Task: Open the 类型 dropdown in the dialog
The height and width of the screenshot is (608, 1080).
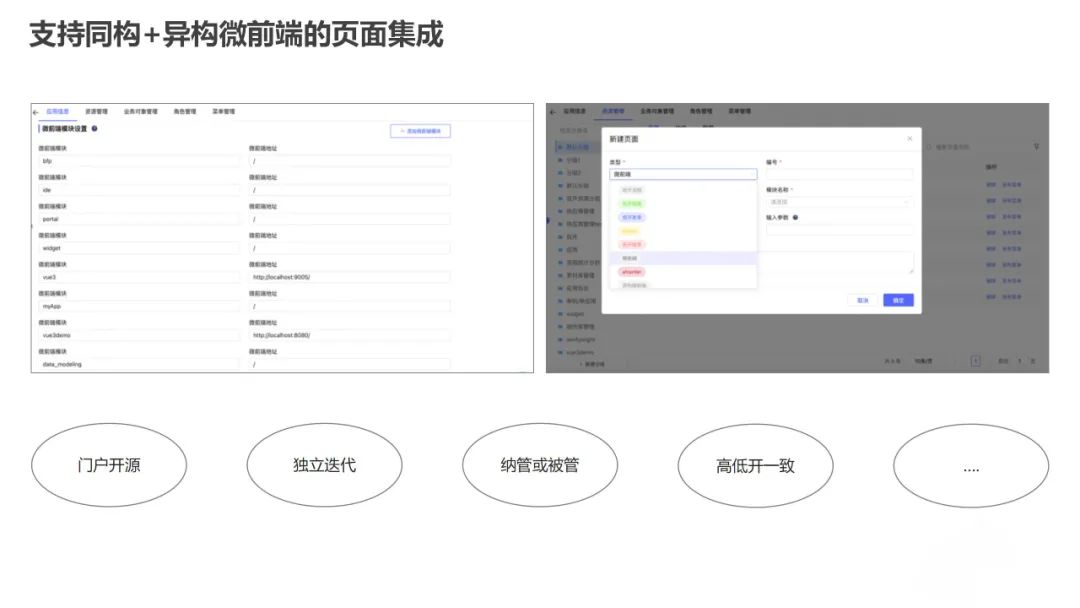Action: coord(683,174)
